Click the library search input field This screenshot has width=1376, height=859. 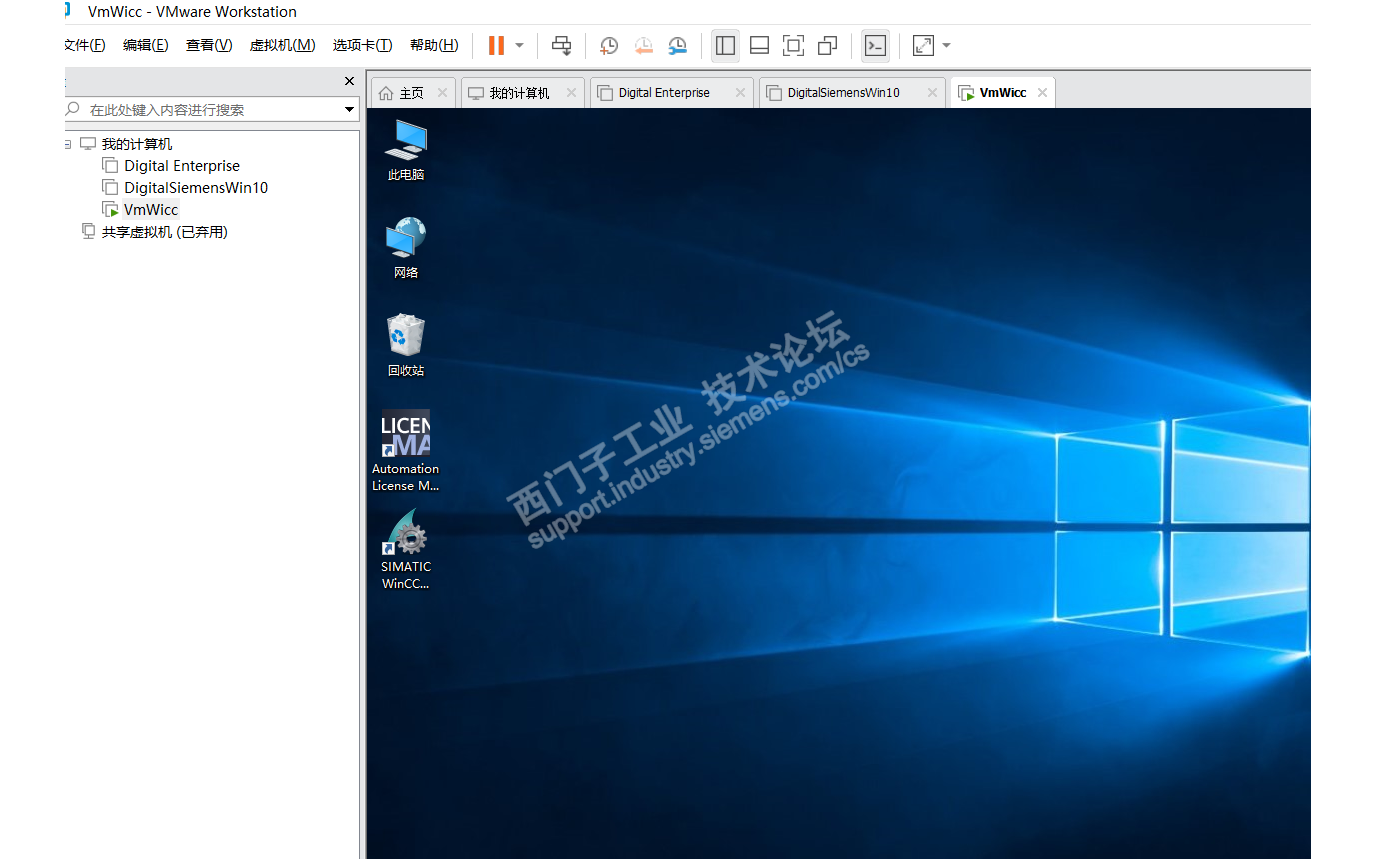coord(214,110)
